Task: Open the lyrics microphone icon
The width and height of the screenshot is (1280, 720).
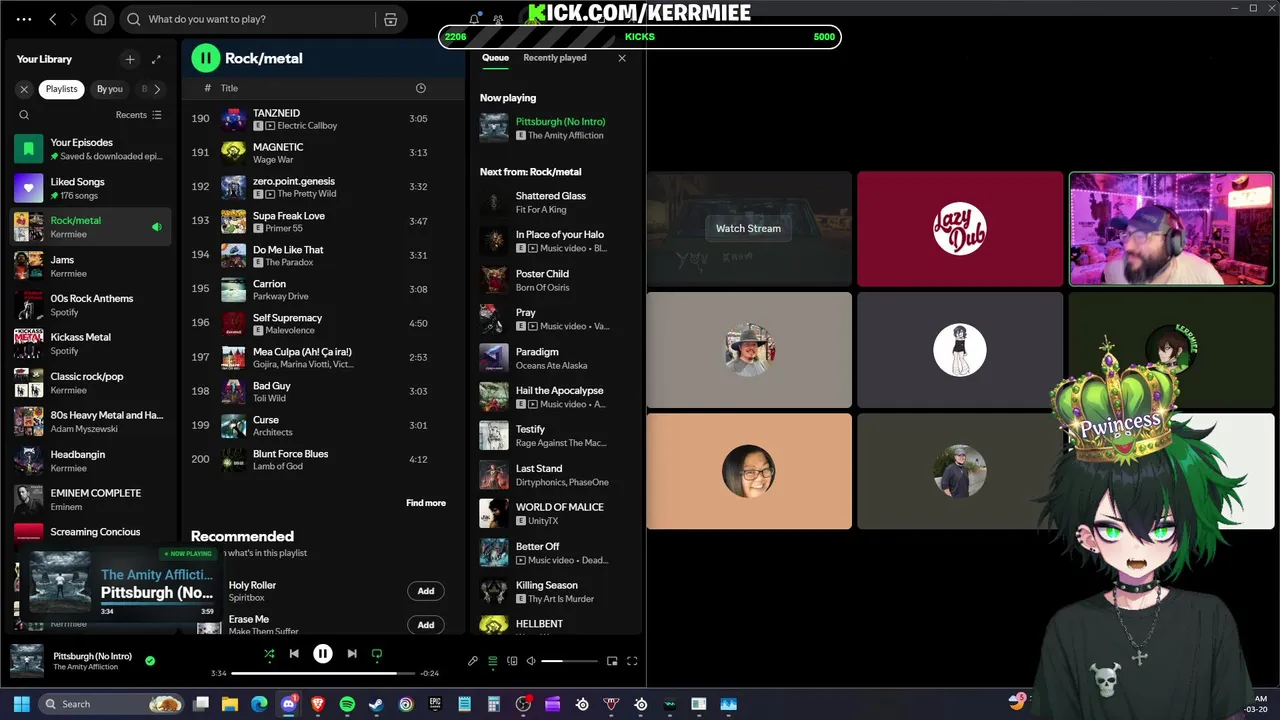Action: point(473,661)
